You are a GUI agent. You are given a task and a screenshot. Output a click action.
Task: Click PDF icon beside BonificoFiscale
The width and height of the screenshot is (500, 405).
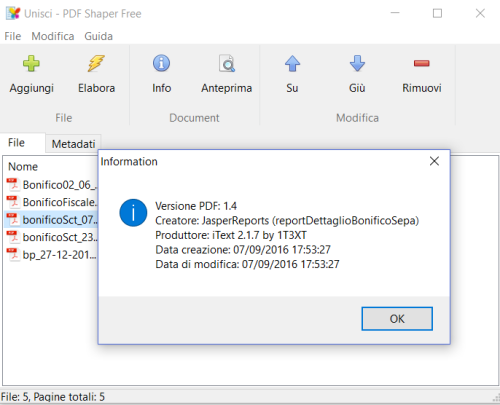click(x=13, y=202)
